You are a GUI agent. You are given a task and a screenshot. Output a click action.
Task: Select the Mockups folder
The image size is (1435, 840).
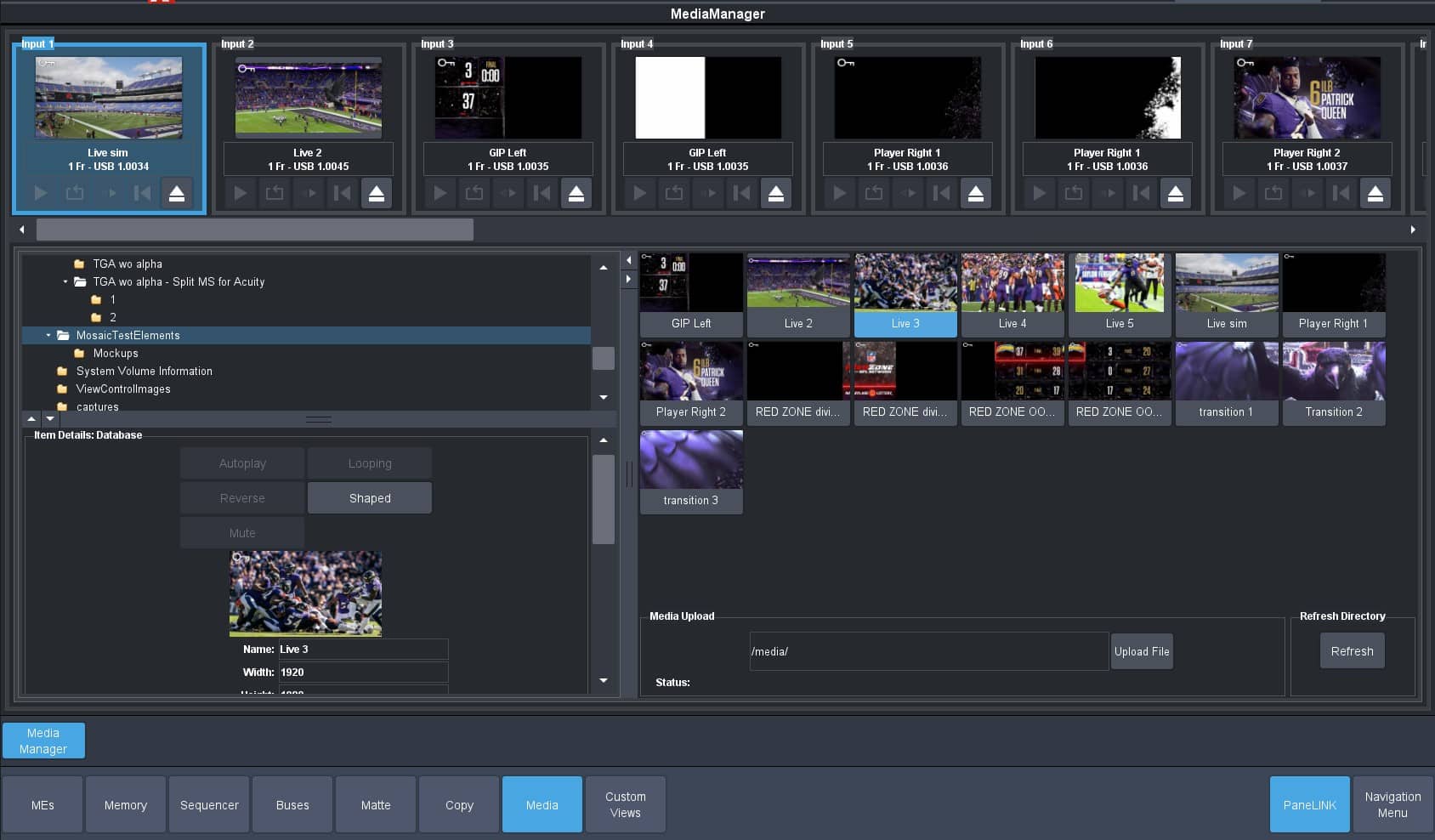[116, 353]
